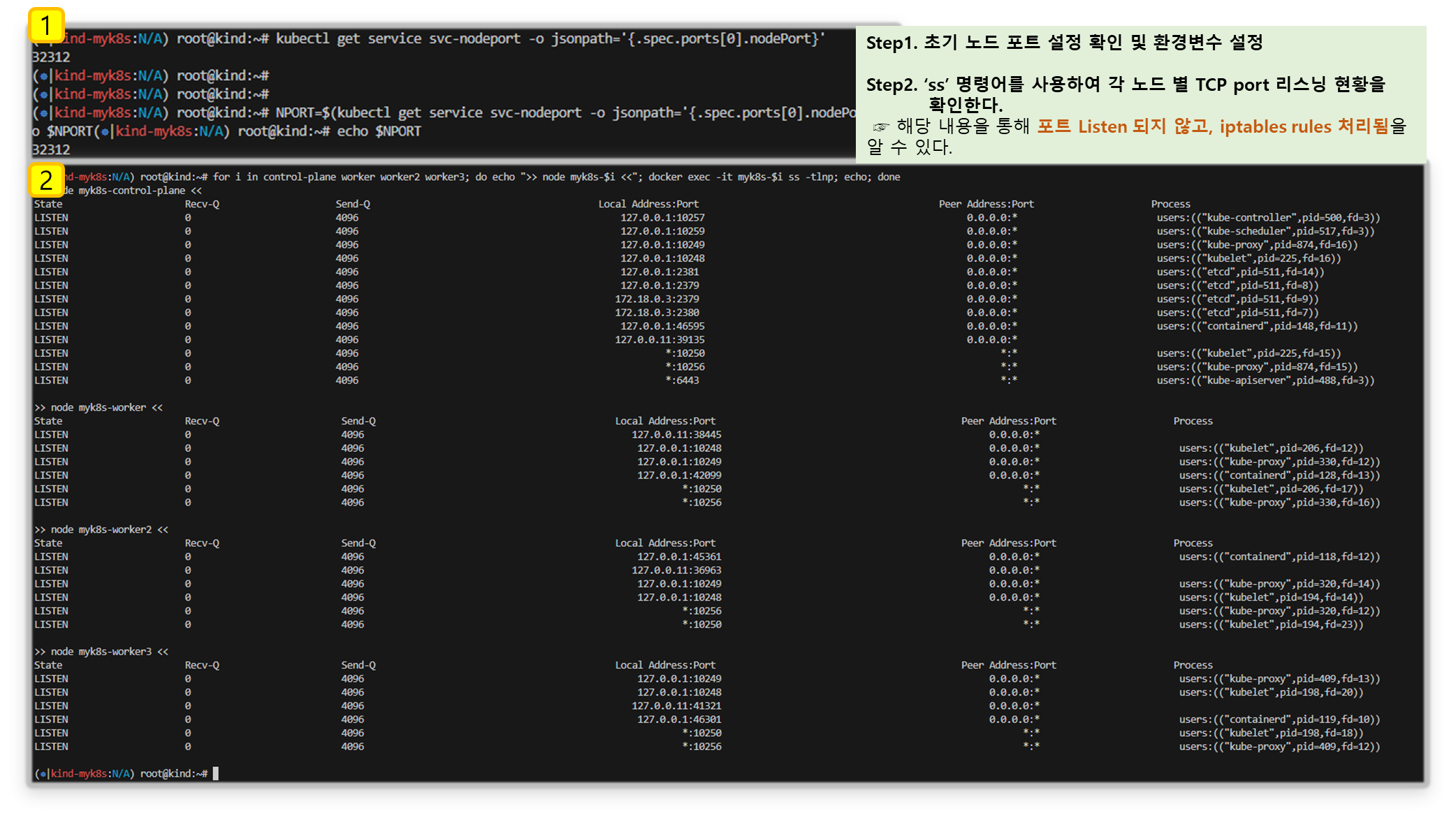Select the kube-apiserver process entry

pos(1265,381)
